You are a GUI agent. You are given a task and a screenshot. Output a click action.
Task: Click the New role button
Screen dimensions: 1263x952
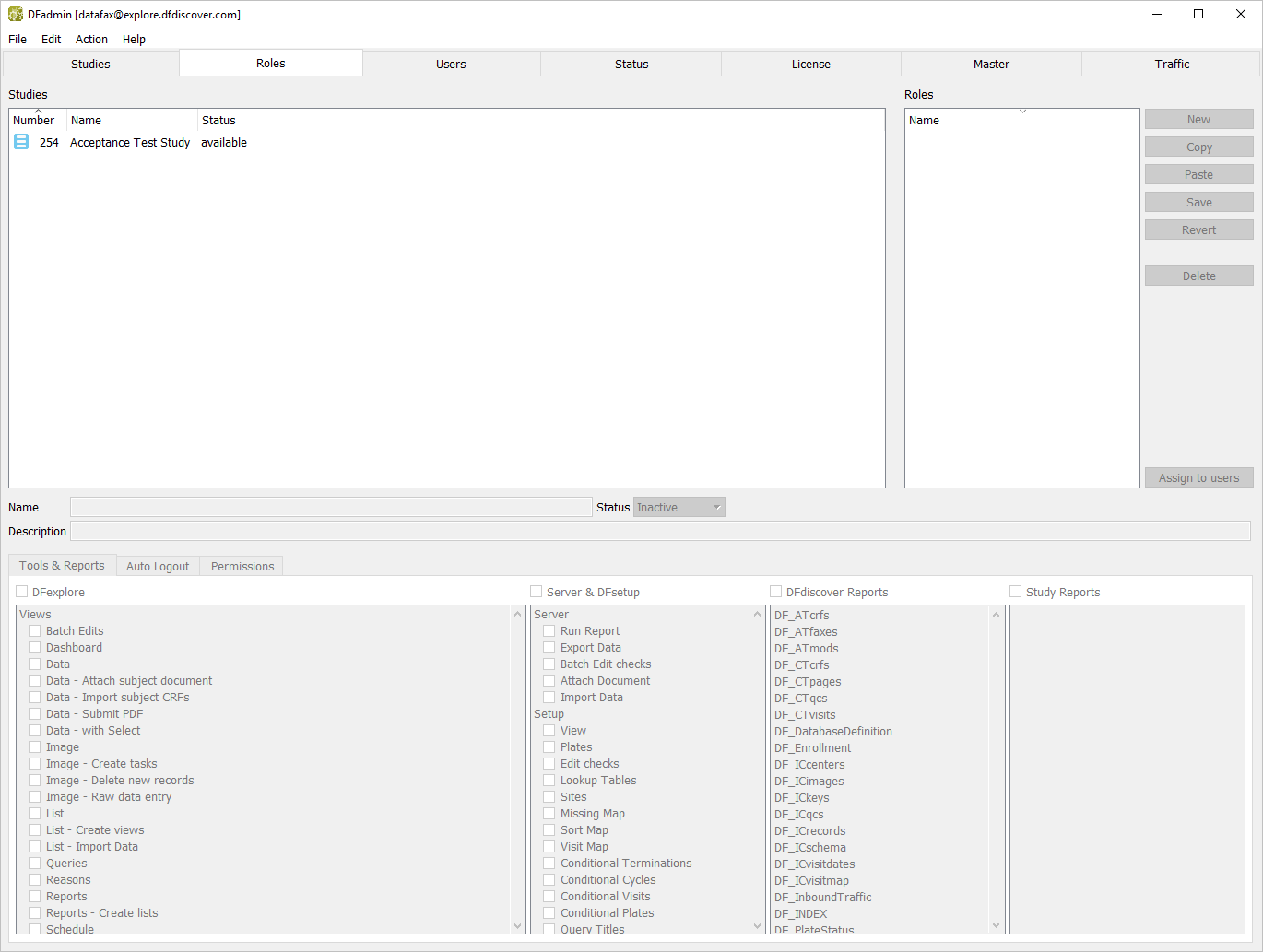(x=1198, y=120)
